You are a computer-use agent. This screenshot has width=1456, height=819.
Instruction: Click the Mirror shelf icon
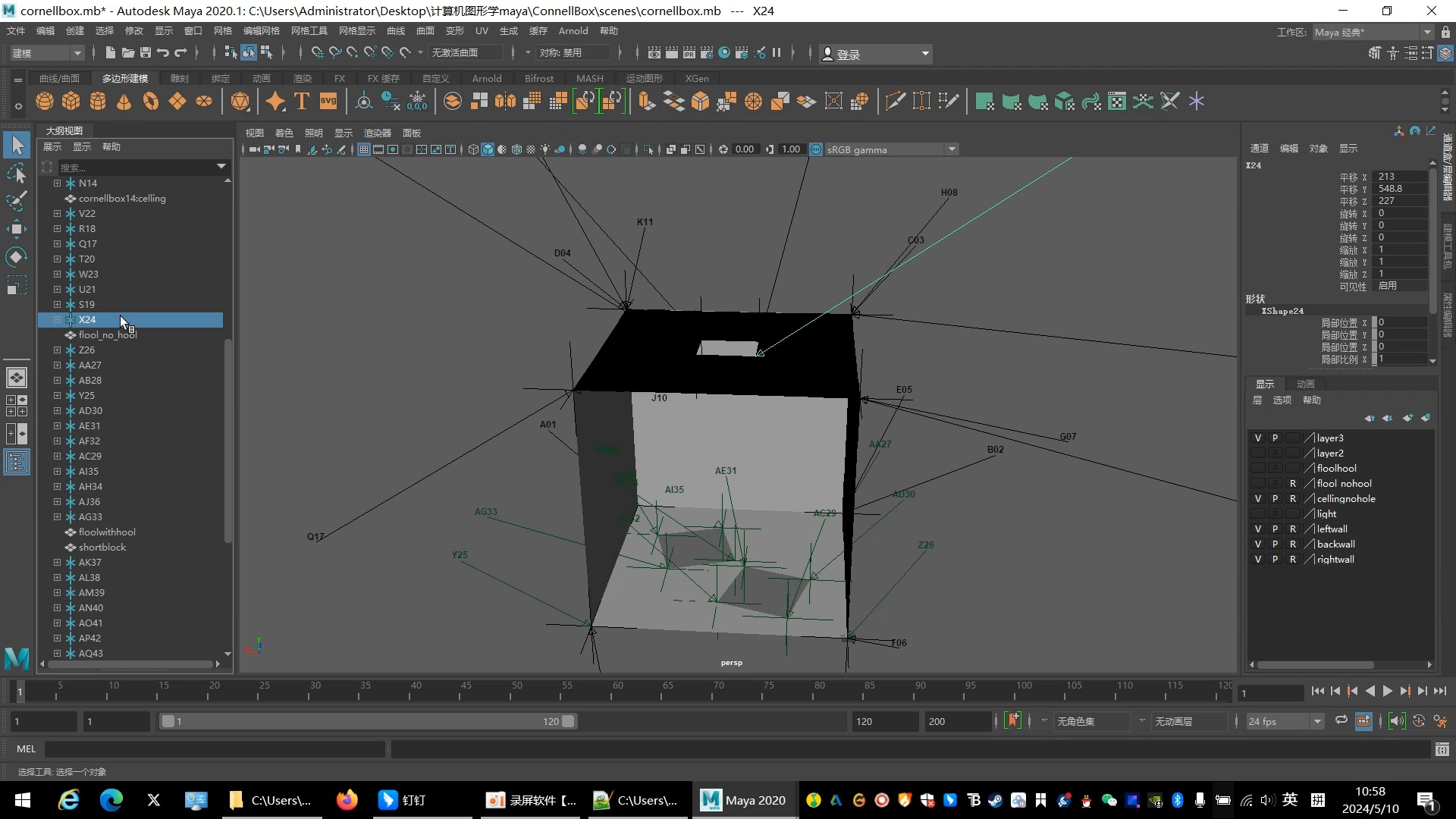506,101
